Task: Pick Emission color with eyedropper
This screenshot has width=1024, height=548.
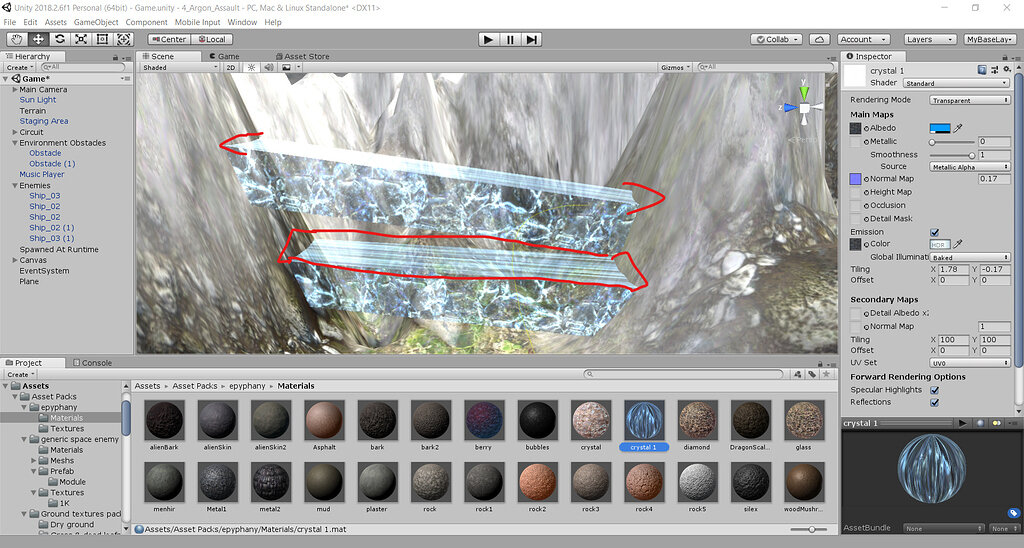Action: coord(957,244)
